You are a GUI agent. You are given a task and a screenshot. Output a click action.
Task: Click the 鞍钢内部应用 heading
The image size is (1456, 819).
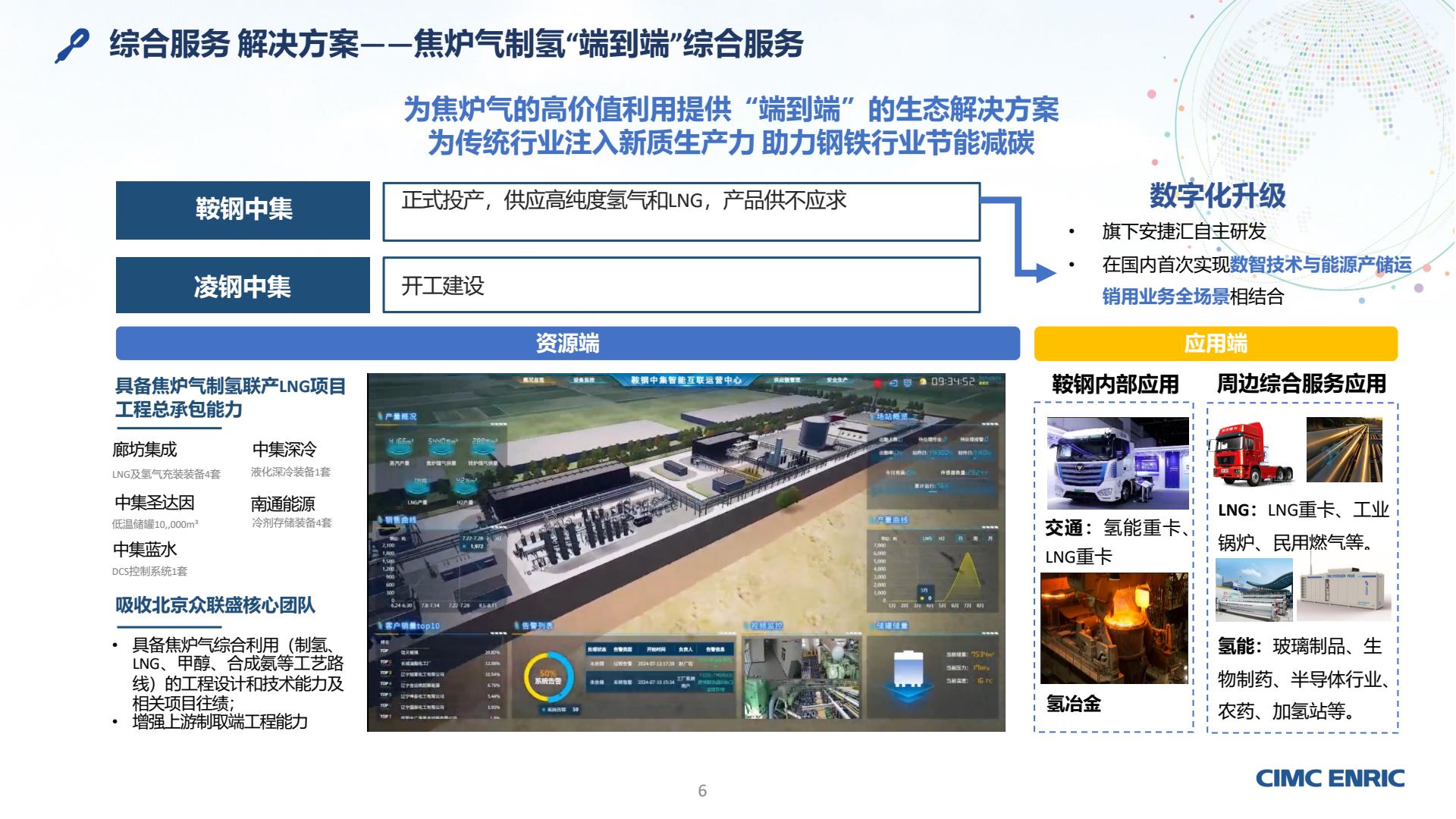[1115, 384]
